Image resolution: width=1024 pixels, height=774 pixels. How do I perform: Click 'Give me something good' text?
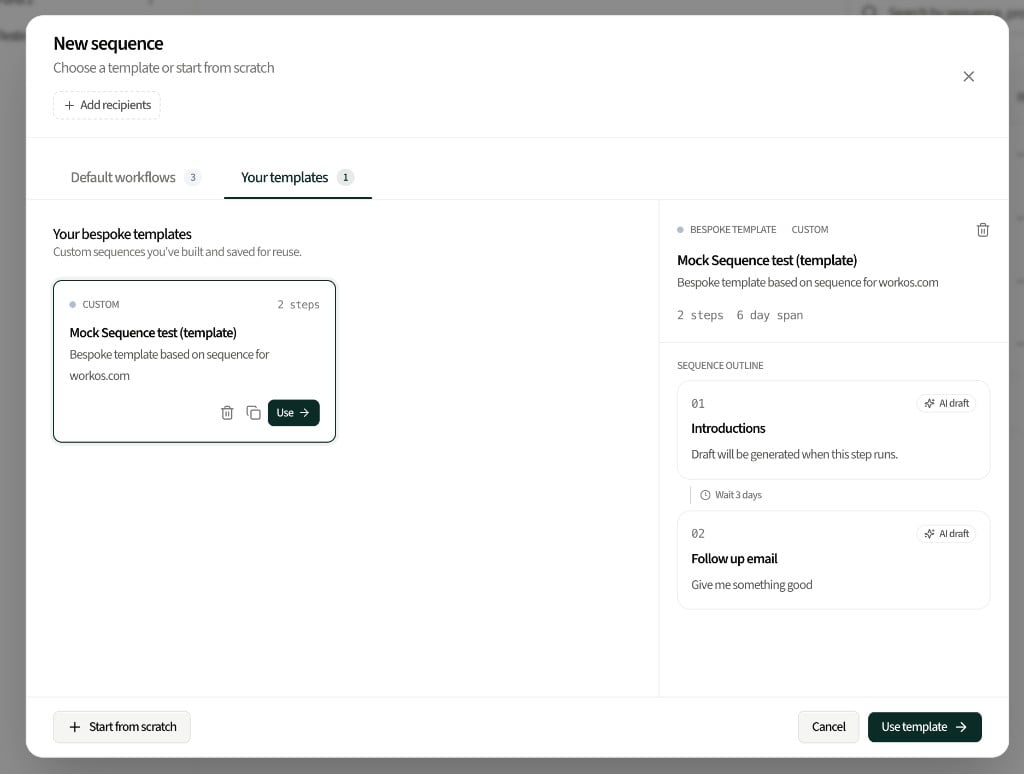point(752,585)
